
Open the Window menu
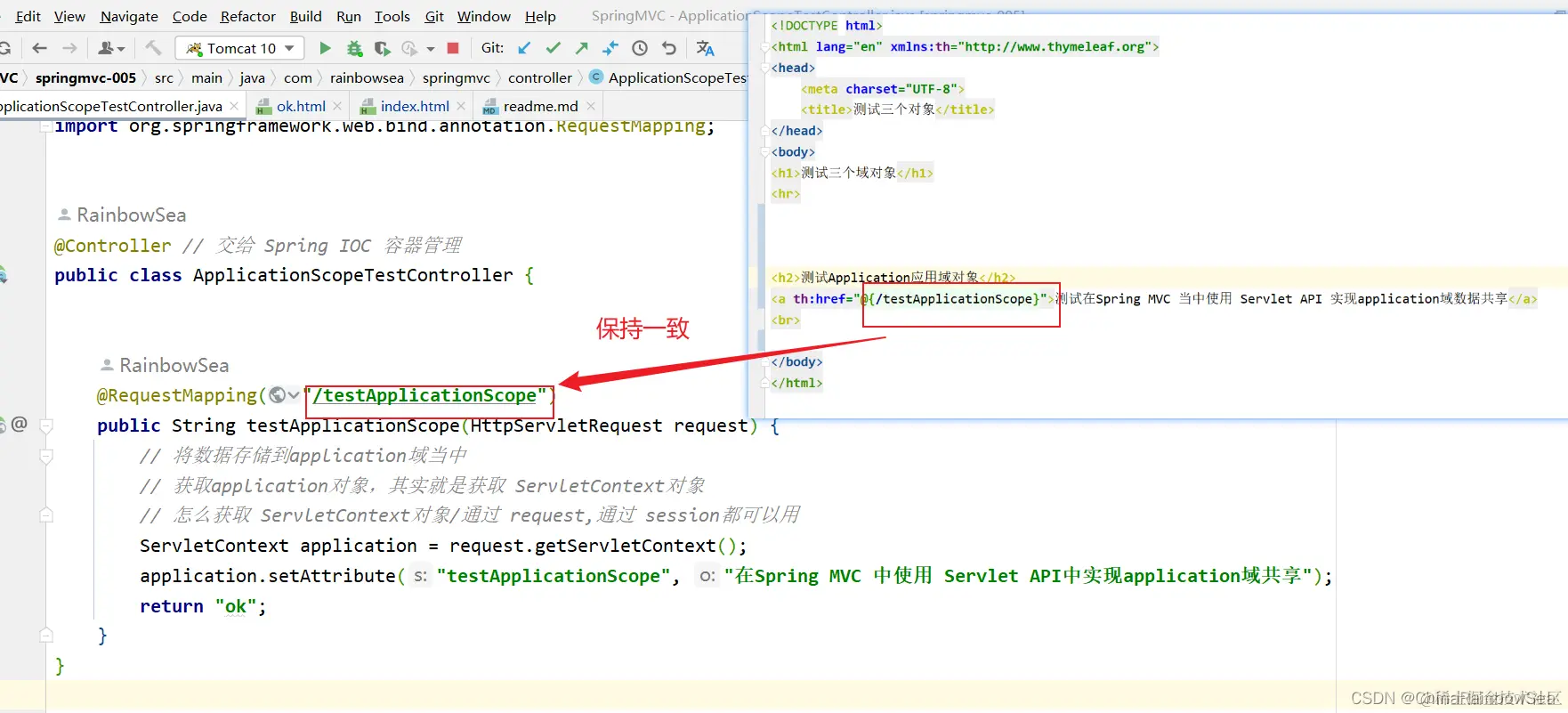(484, 16)
